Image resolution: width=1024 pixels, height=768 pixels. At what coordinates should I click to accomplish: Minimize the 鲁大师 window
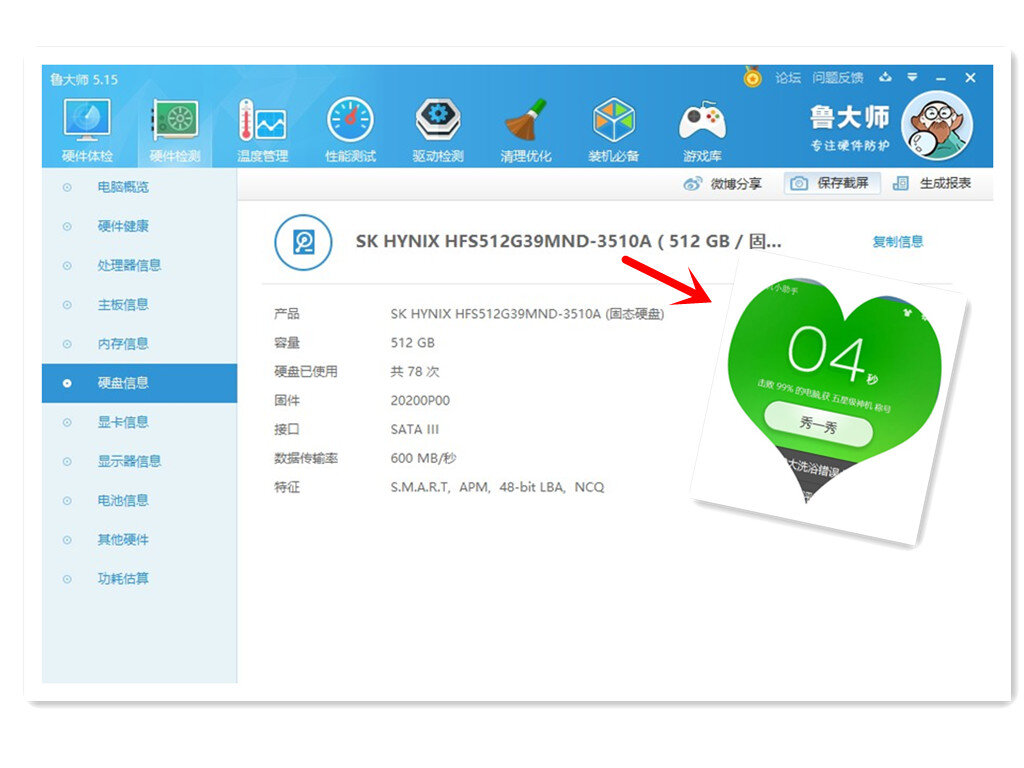click(x=940, y=78)
